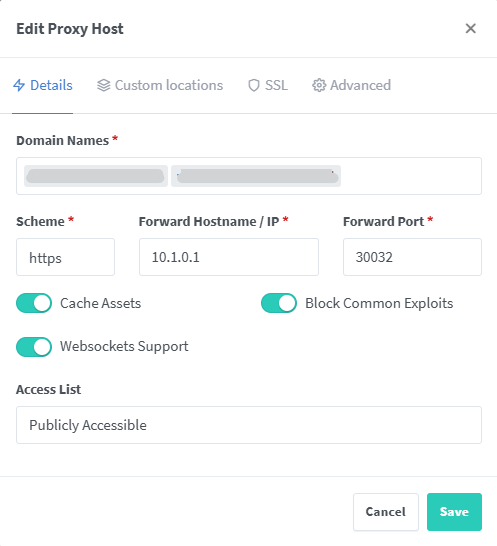497x546 pixels.
Task: Expand the Access List dropdown
Action: (x=249, y=425)
